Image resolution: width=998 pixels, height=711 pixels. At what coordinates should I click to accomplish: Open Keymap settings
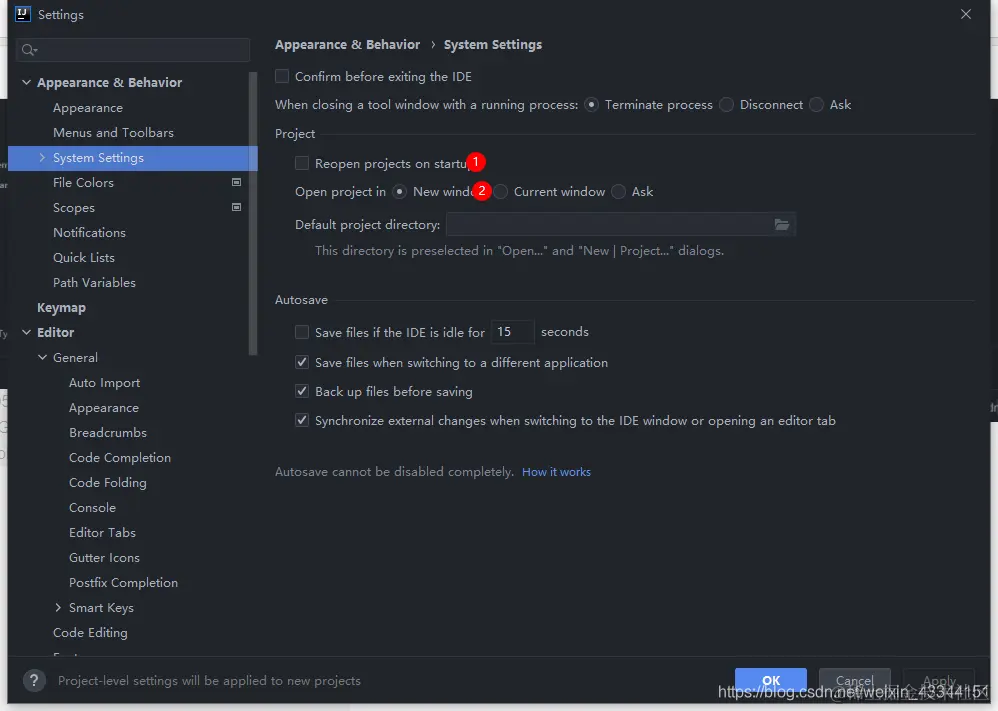click(x=61, y=307)
